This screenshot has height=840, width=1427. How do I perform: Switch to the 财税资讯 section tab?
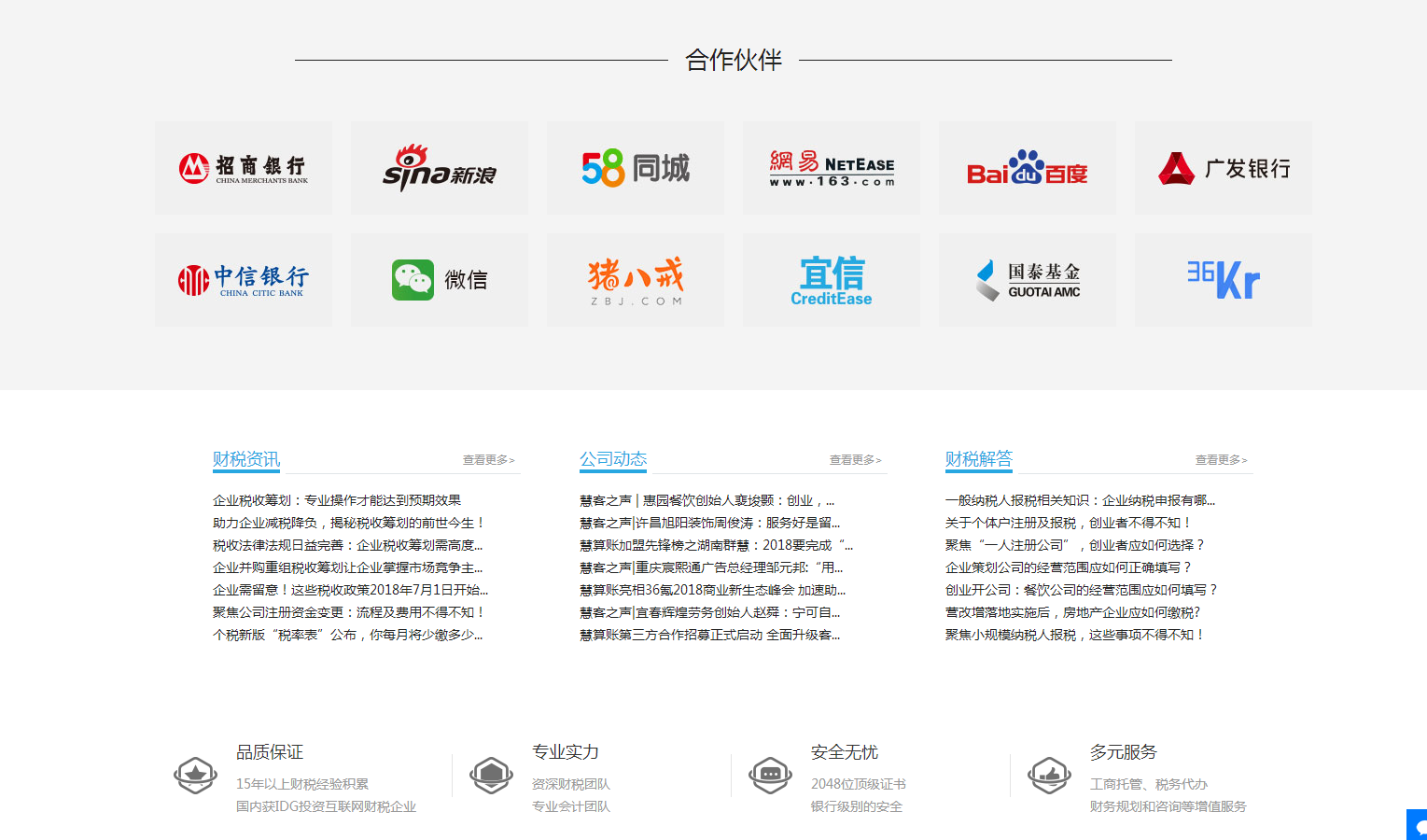coord(246,459)
